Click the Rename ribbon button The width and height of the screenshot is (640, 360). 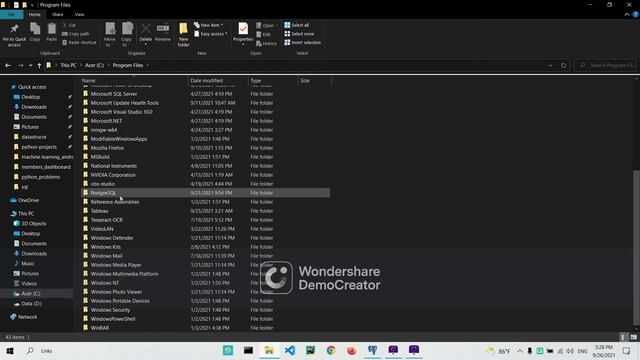point(163,33)
